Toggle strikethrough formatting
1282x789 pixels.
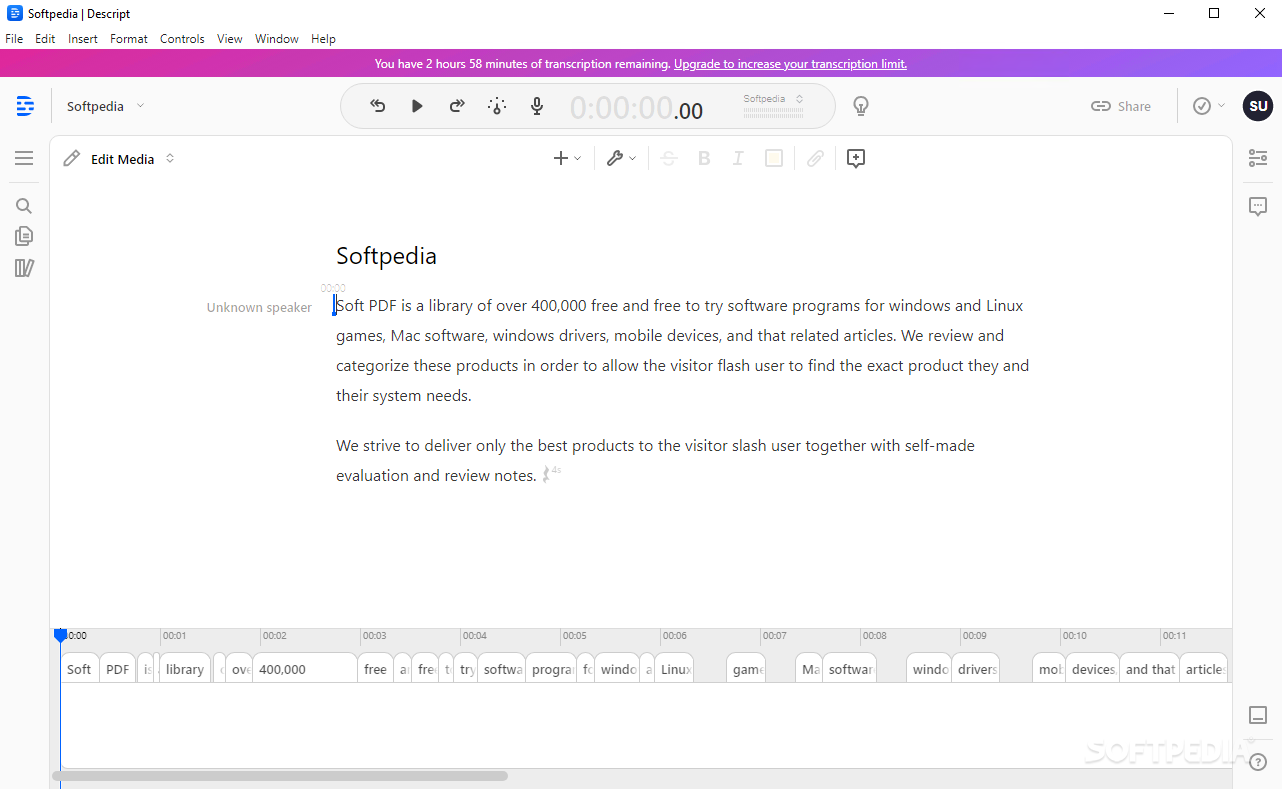tap(669, 158)
